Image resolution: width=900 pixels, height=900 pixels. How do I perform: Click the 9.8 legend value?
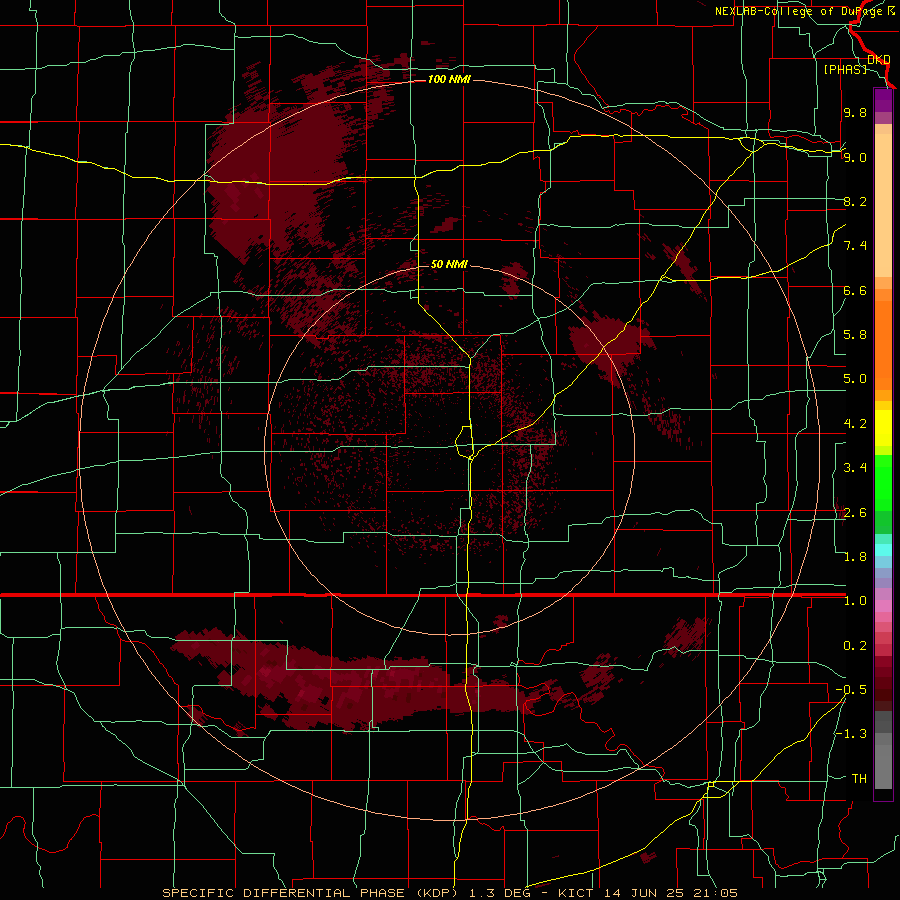[x=855, y=112]
